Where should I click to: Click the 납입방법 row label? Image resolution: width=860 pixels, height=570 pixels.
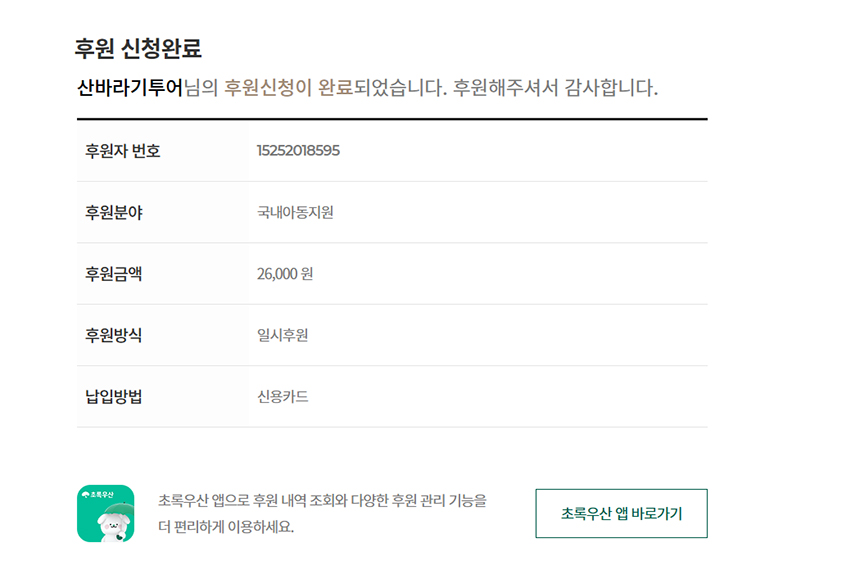[114, 397]
